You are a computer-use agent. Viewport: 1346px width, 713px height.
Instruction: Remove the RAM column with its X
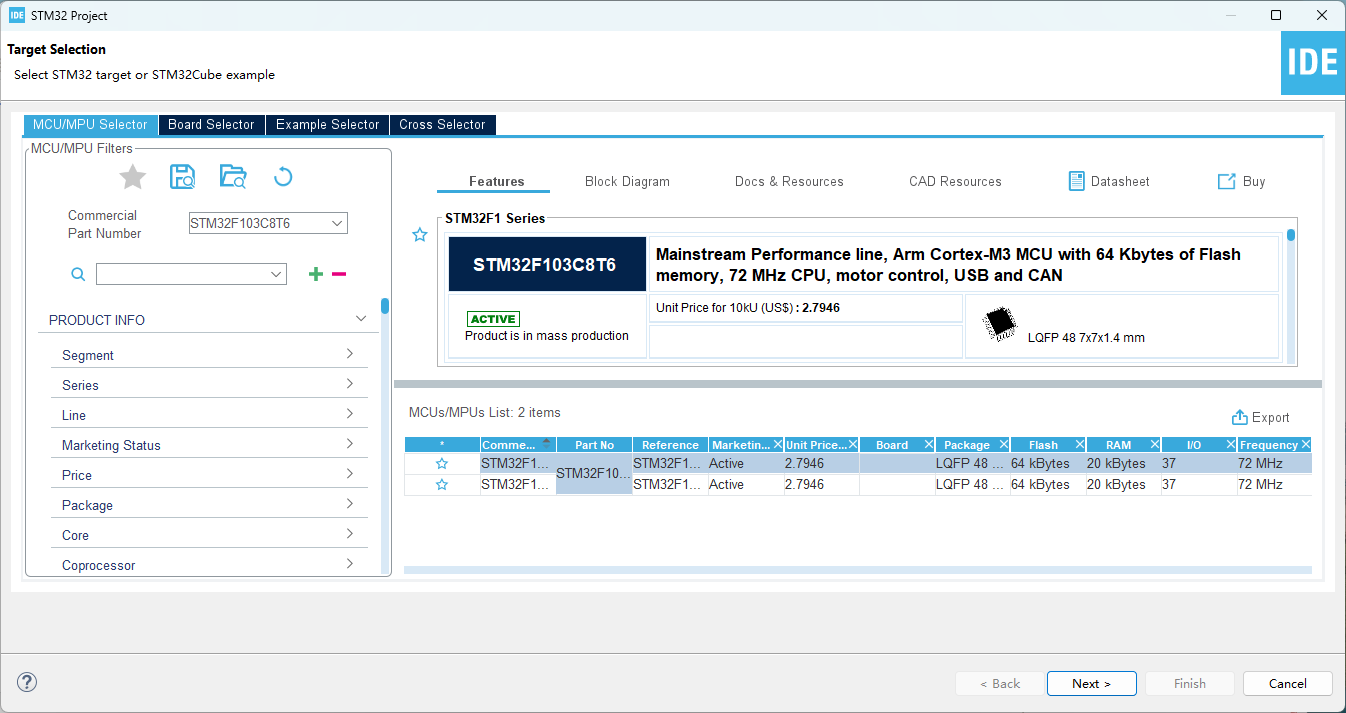click(x=1154, y=445)
